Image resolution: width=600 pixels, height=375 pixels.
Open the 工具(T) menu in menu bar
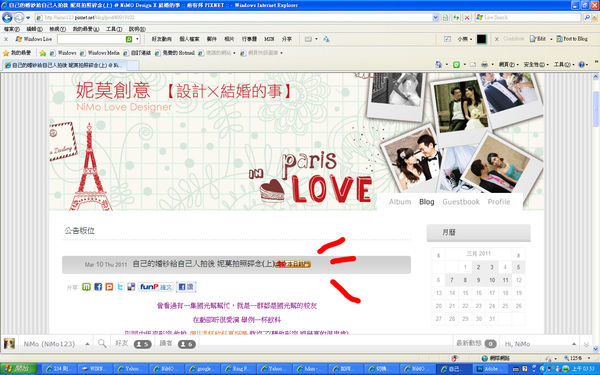pyautogui.click(x=114, y=29)
